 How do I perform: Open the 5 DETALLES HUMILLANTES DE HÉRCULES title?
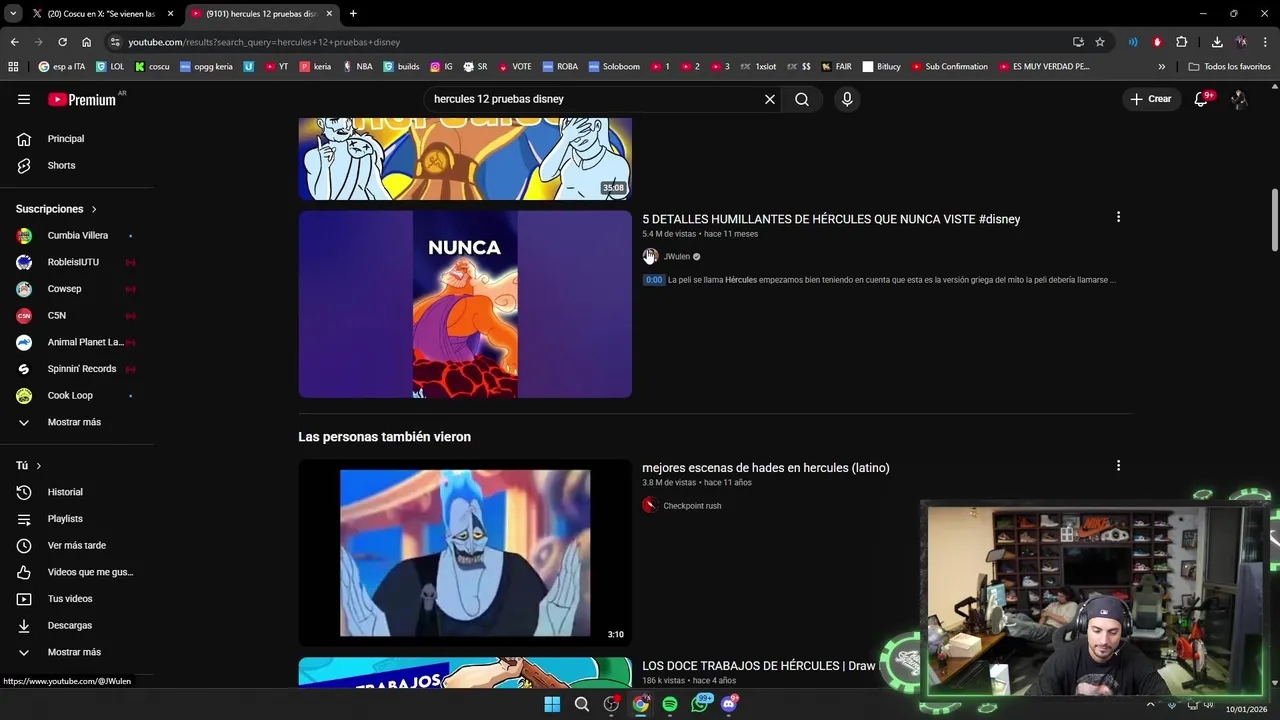(831, 219)
